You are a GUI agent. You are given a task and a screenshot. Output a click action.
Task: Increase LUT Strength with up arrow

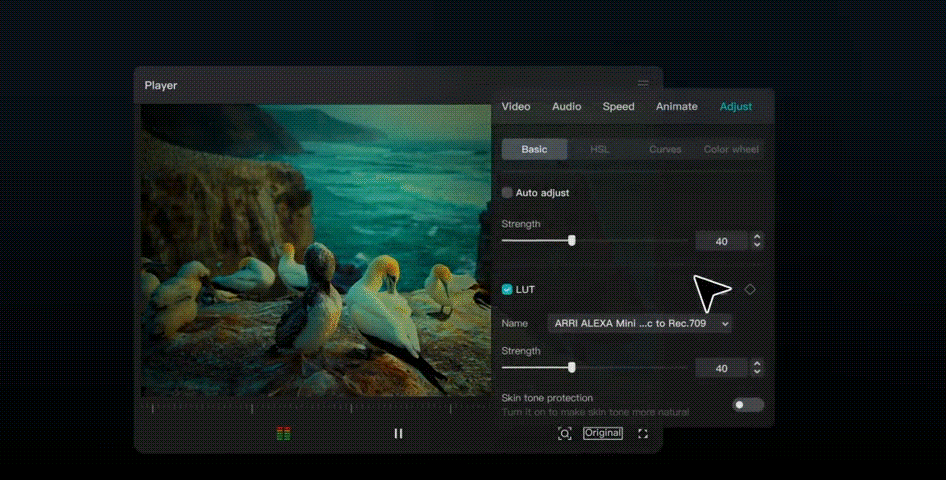(x=757, y=363)
